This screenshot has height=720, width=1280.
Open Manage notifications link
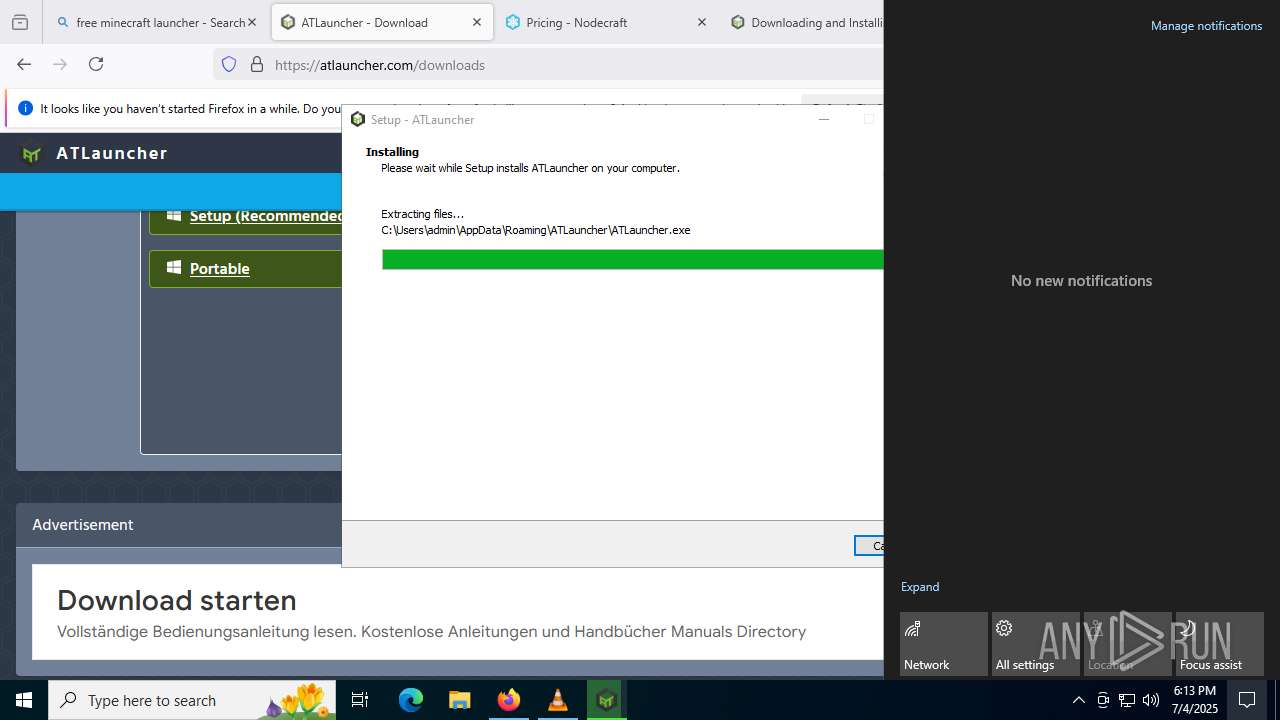point(1206,26)
